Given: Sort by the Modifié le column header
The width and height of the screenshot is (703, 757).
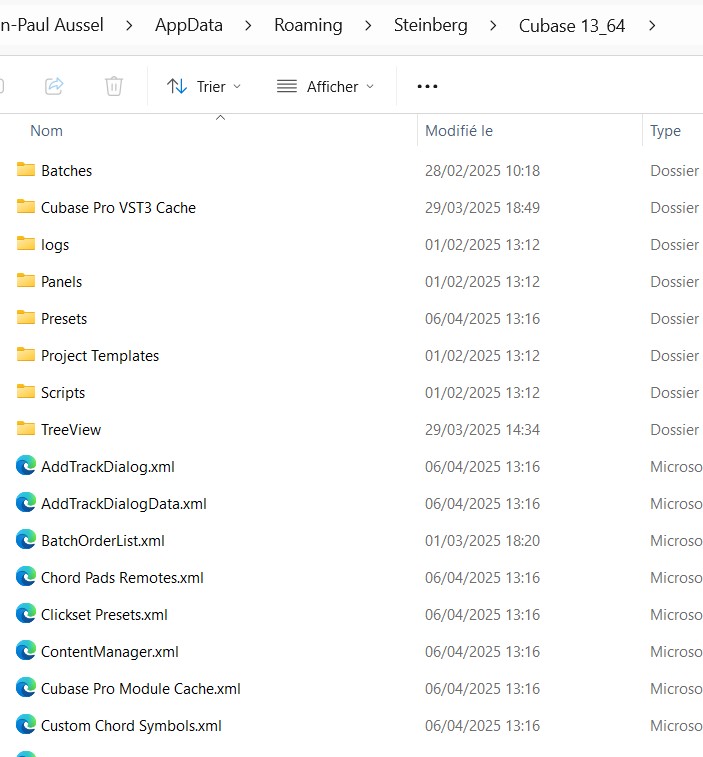Looking at the screenshot, I should 459,131.
